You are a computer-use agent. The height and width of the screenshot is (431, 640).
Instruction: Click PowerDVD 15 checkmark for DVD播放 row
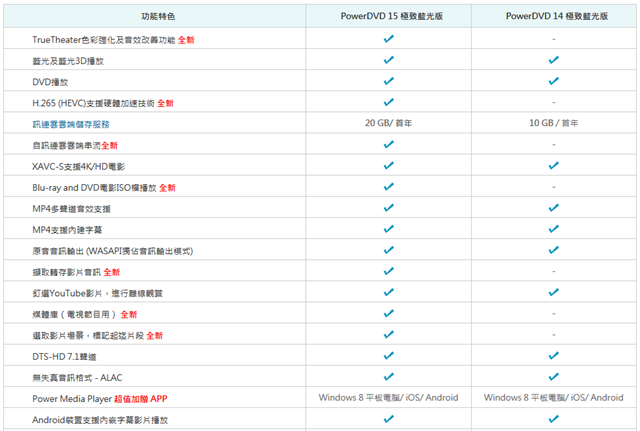389,81
